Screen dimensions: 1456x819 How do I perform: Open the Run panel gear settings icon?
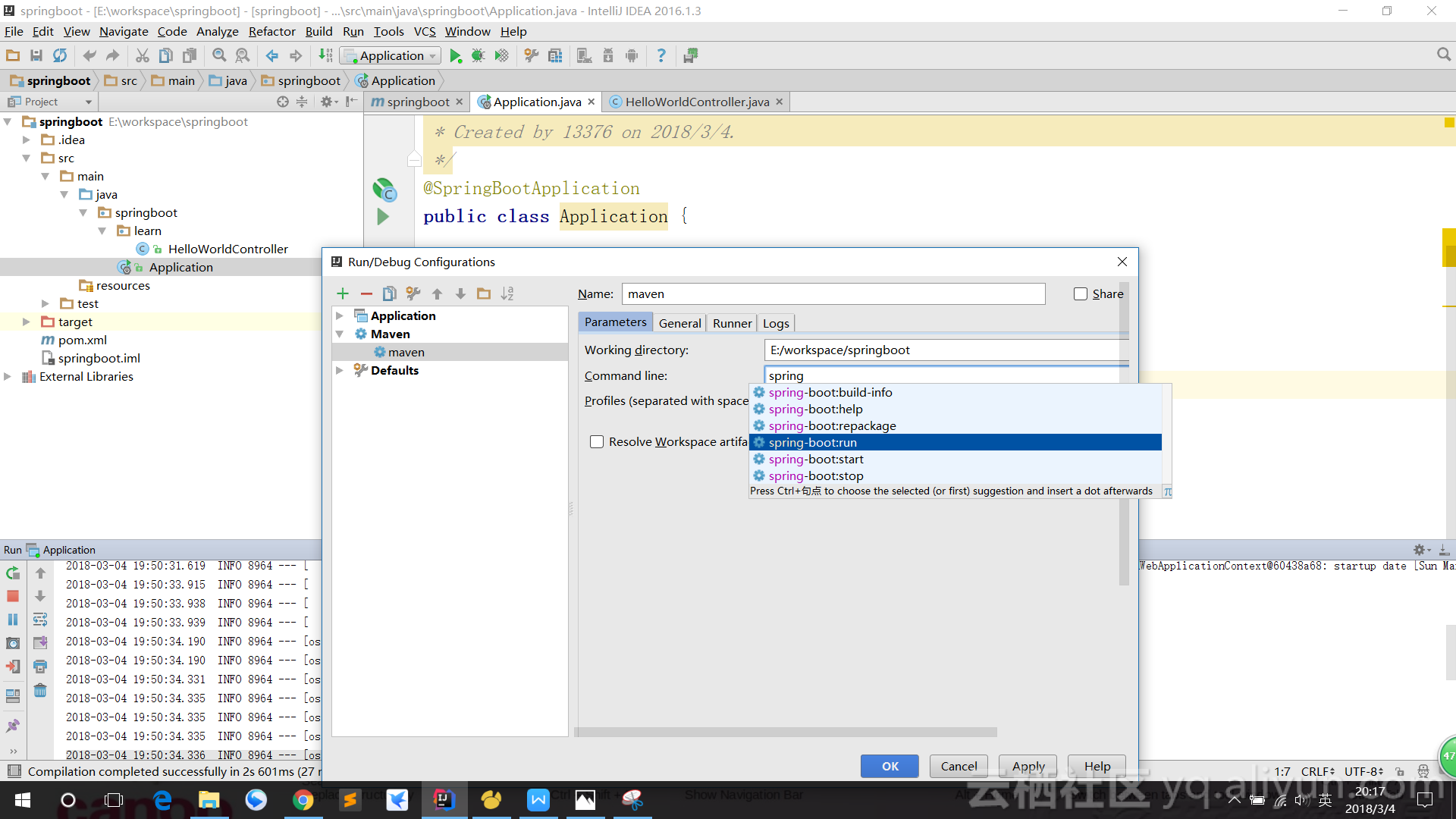(x=1420, y=550)
